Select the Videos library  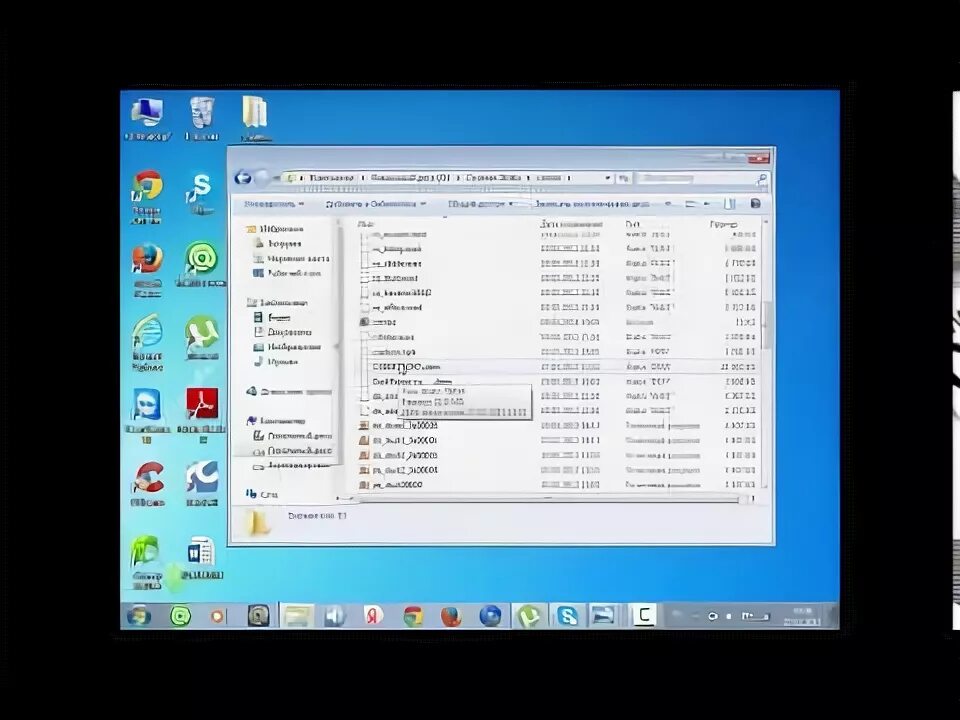click(x=272, y=317)
